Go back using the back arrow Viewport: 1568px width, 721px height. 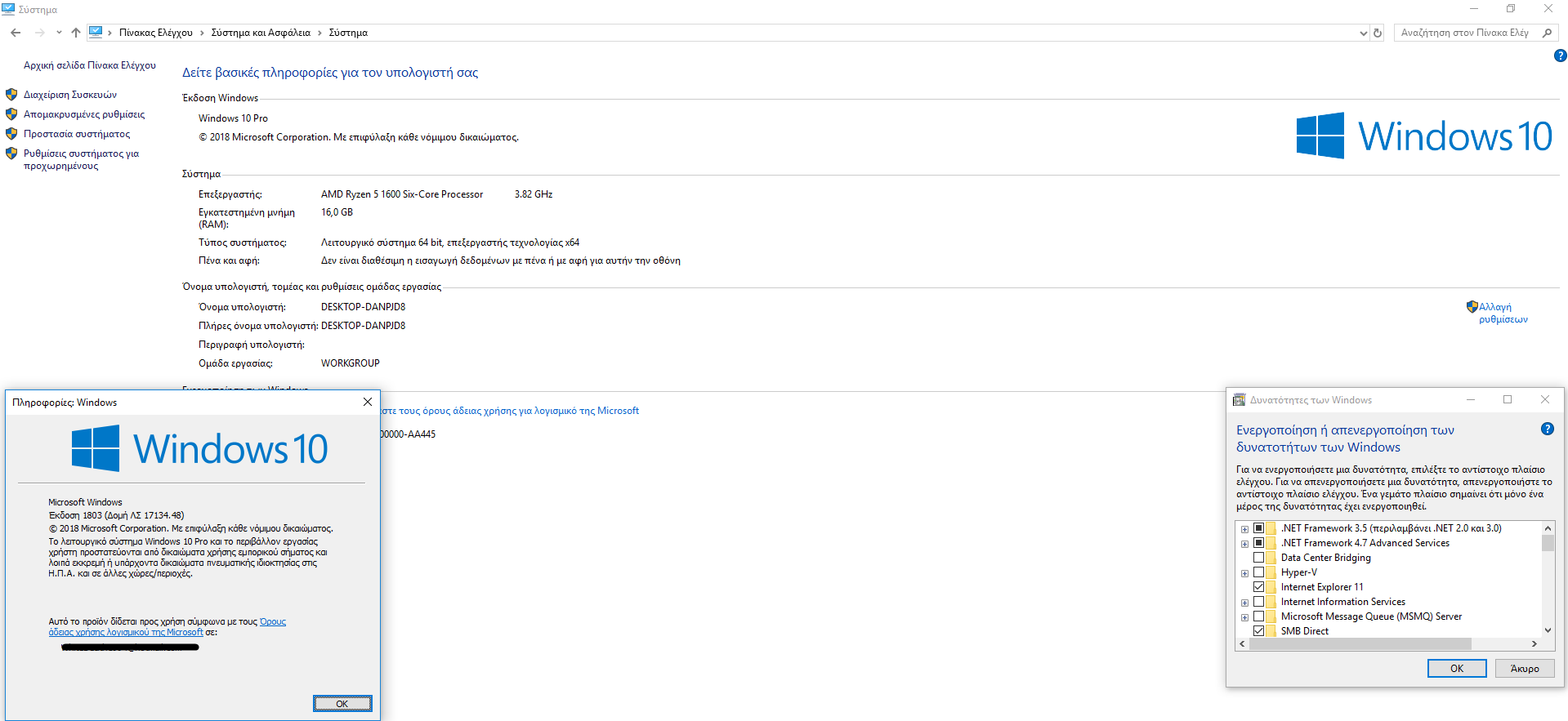tap(16, 33)
